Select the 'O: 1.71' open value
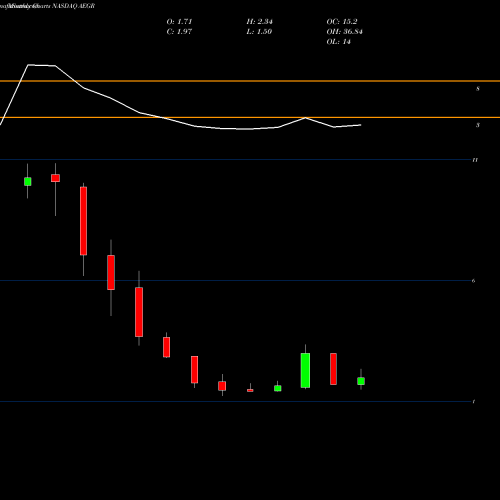Viewport: 500px width, 500px height. 179,22
